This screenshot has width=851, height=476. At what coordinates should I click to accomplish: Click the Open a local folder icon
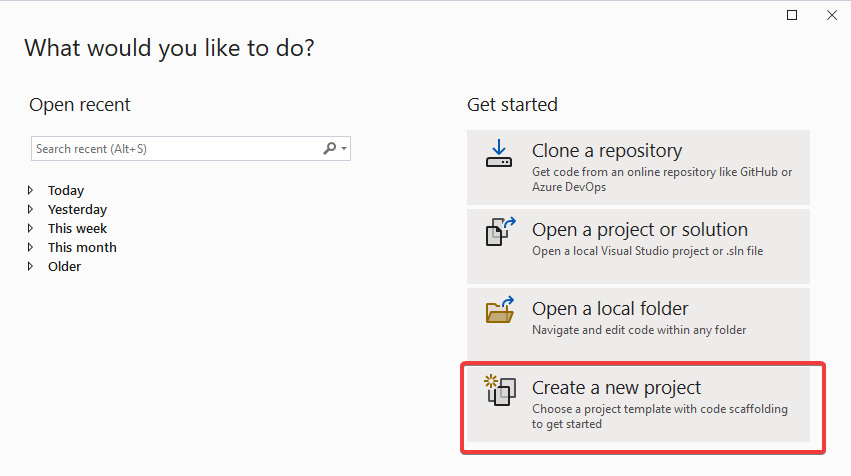(500, 310)
